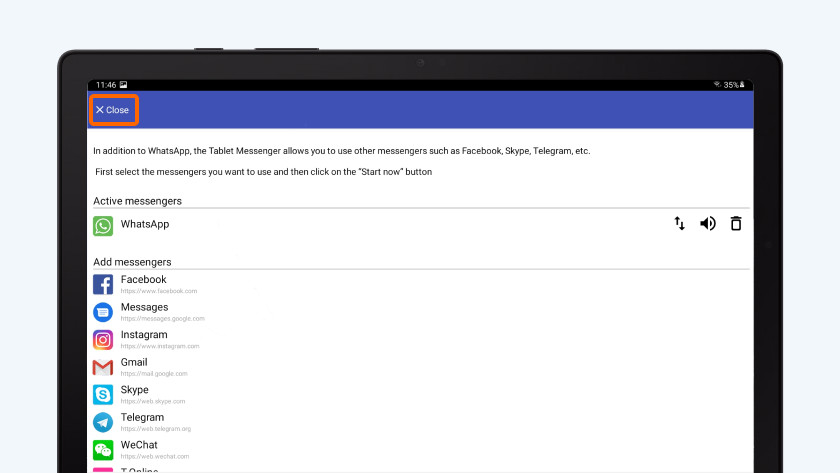Reorder WhatsApp with the up-down arrows icon
This screenshot has height=473, width=840.
tap(679, 224)
